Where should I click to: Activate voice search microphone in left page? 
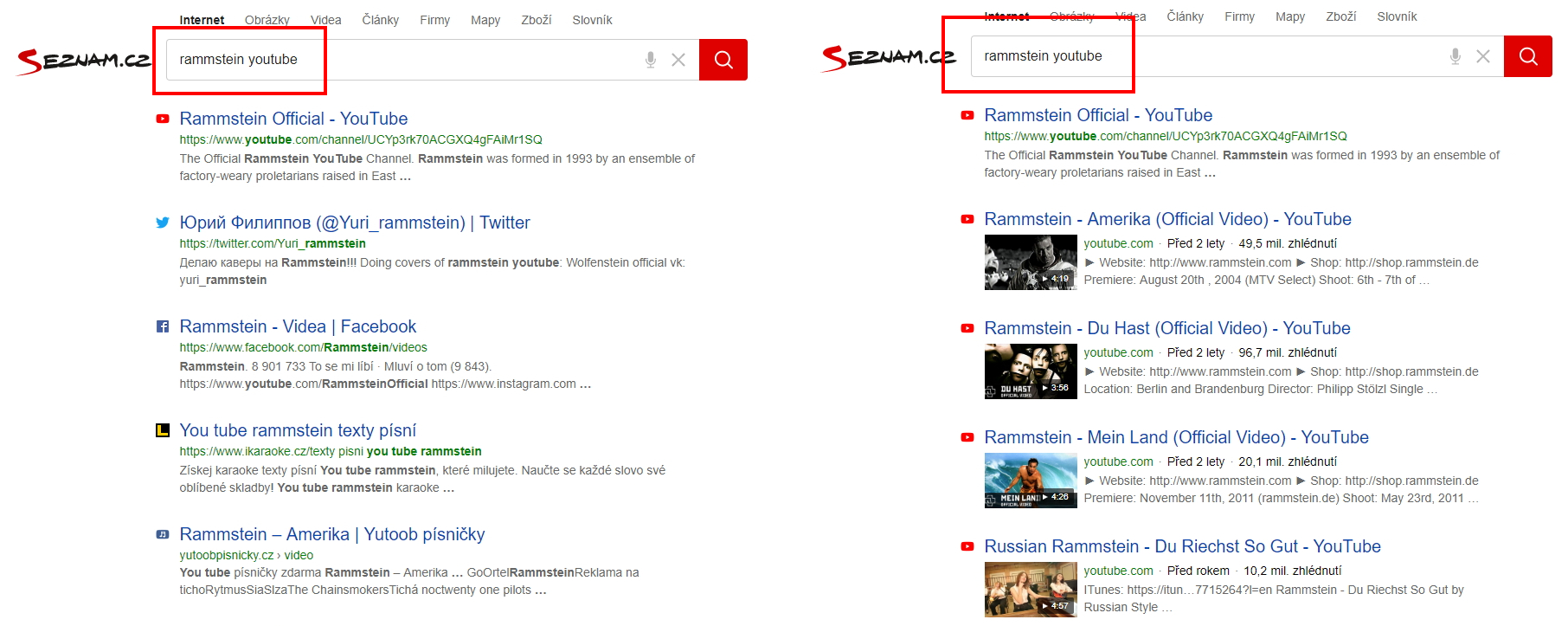(x=651, y=60)
